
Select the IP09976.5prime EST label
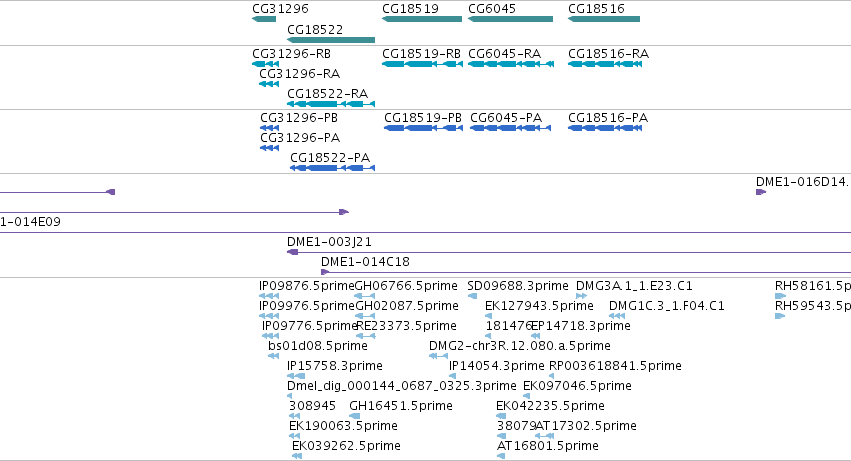tap(307, 306)
